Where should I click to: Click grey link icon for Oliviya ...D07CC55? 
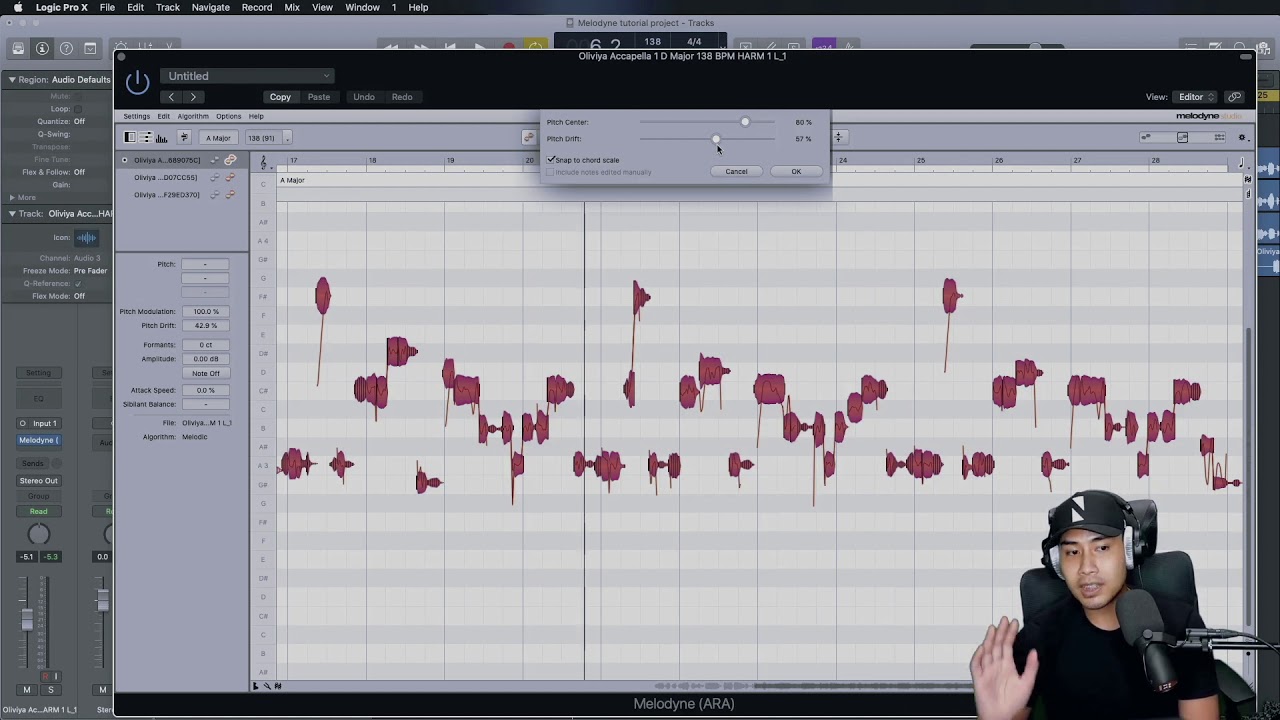[x=214, y=177]
